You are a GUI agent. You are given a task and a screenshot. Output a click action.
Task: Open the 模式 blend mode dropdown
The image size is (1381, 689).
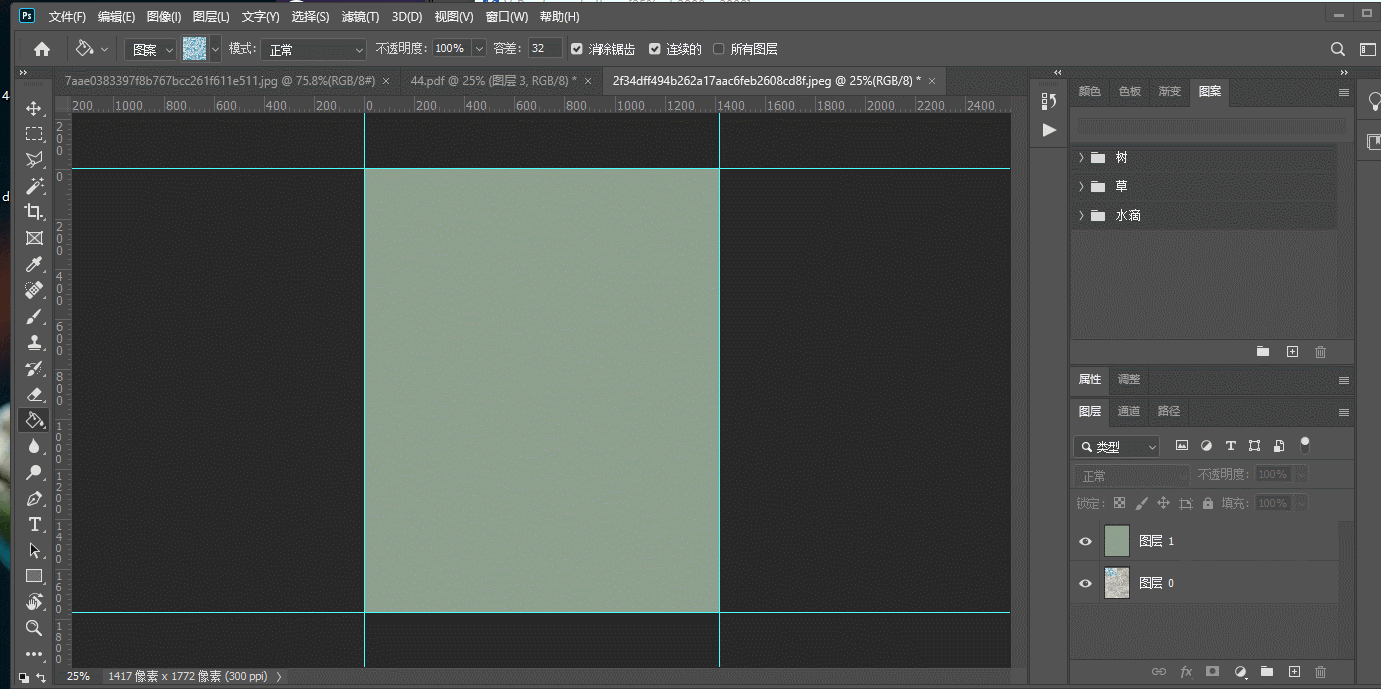pos(313,49)
